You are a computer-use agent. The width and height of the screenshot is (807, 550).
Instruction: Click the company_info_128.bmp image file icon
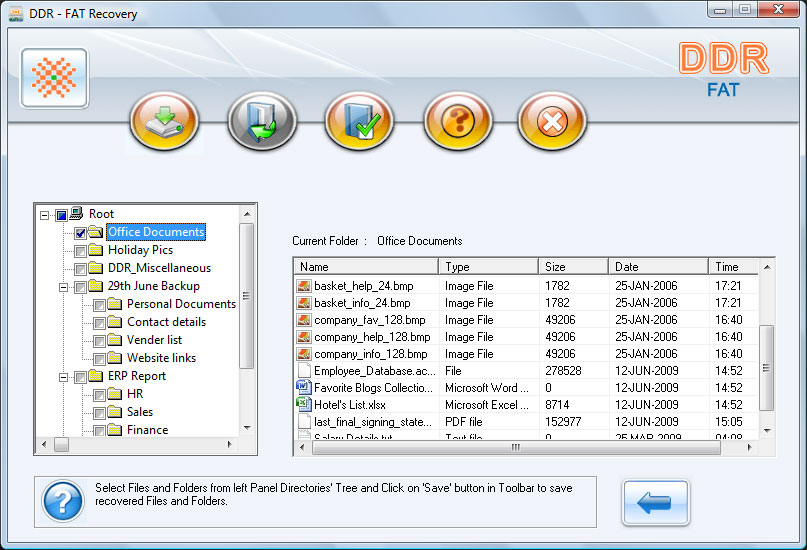(304, 353)
